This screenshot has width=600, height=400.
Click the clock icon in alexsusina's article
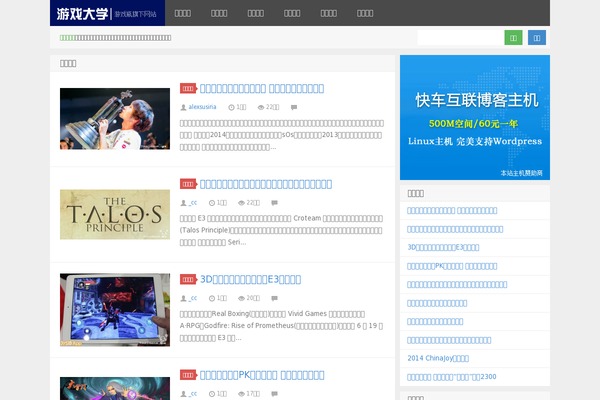231,107
